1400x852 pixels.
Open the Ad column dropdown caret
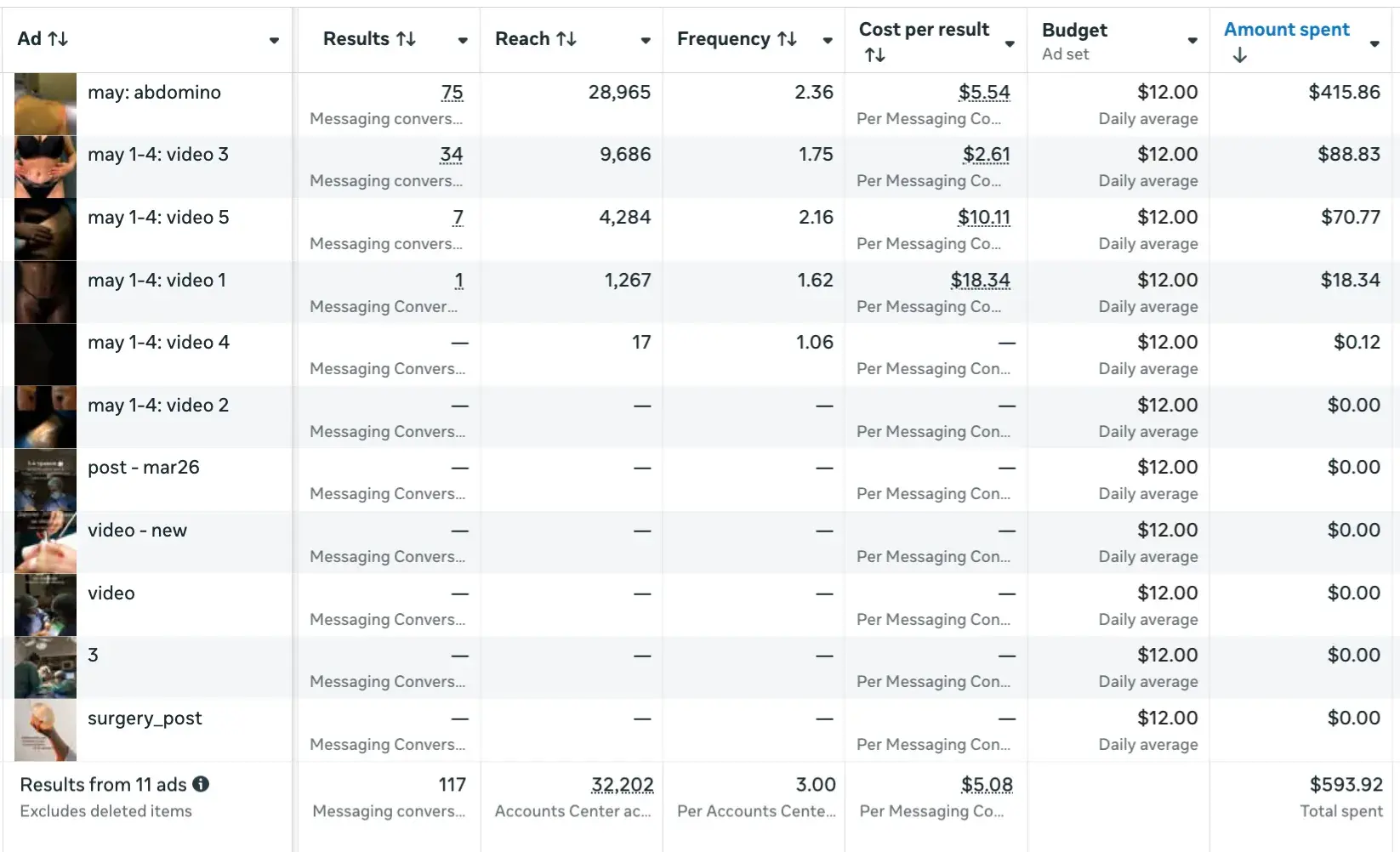click(274, 40)
